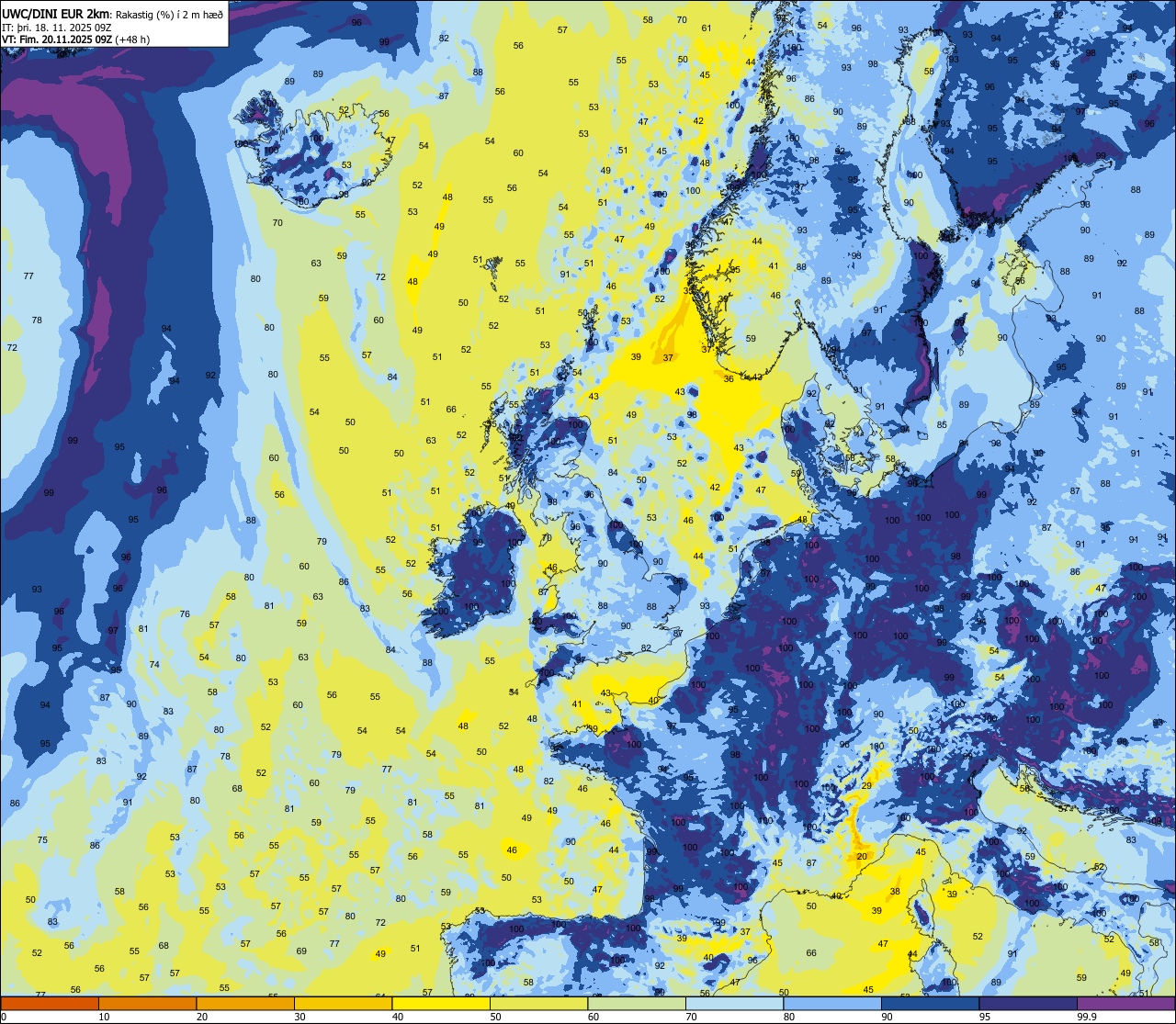This screenshot has height=1024, width=1176.
Task: Click the map title 'UWC/DINI EUR 2km'
Action: (56, 13)
